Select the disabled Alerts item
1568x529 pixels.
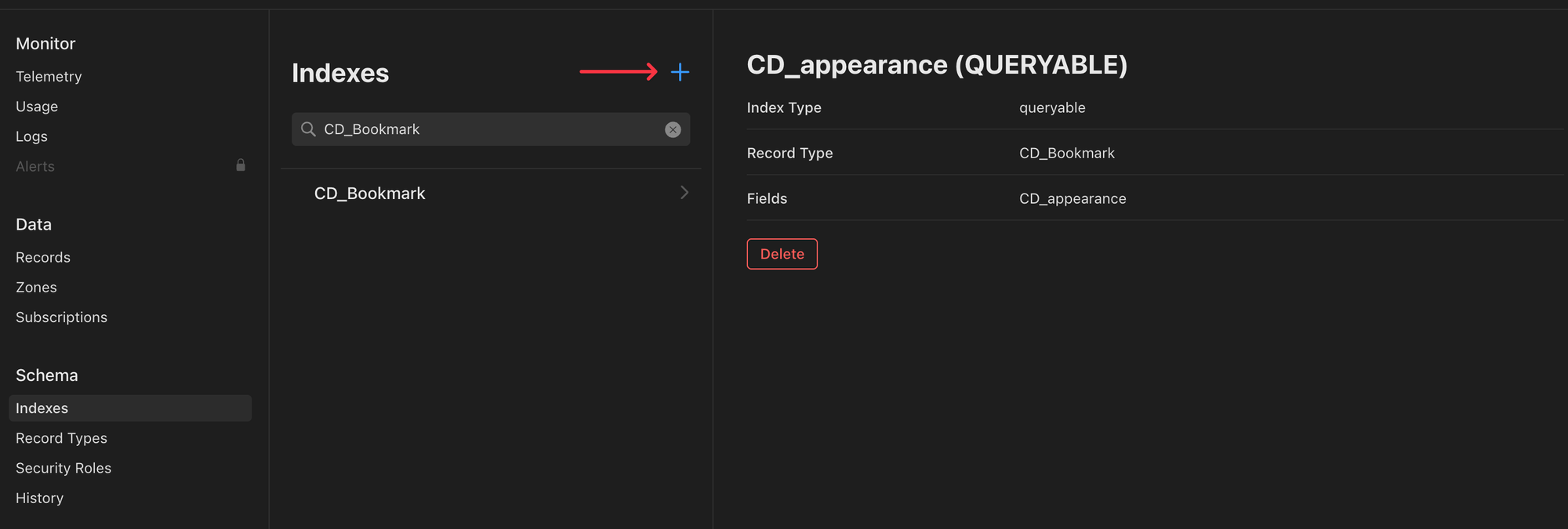(35, 166)
